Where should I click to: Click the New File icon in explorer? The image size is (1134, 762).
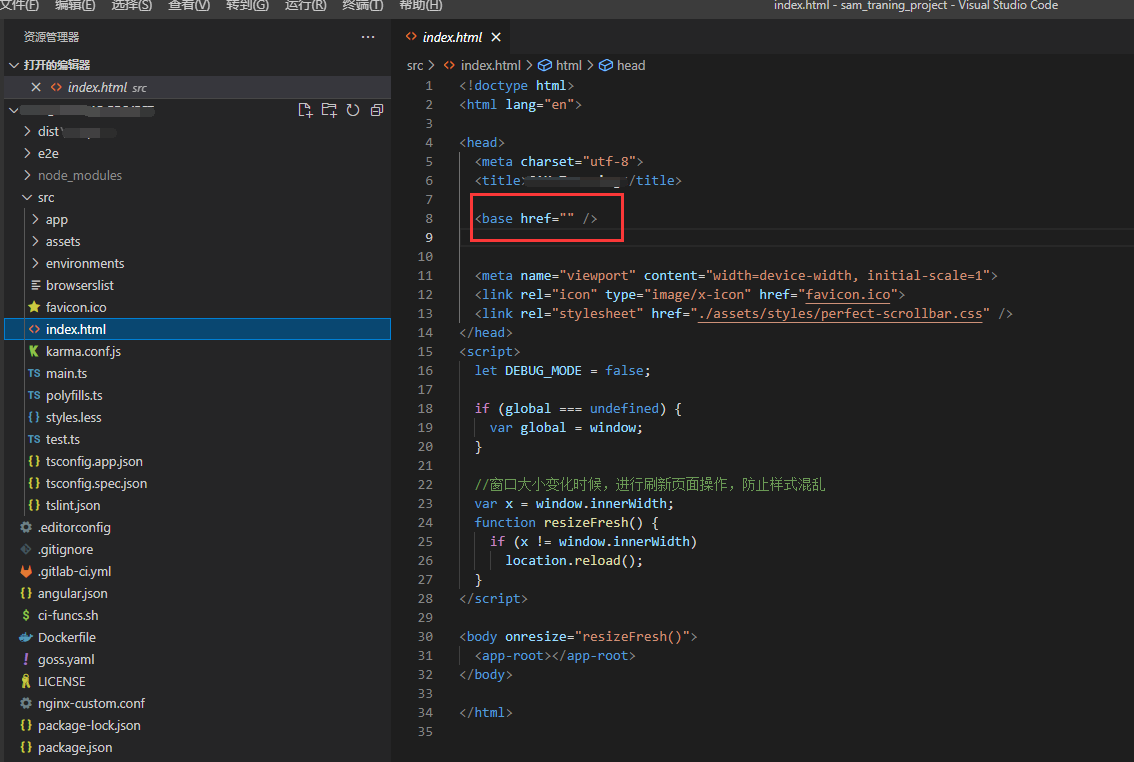point(305,110)
